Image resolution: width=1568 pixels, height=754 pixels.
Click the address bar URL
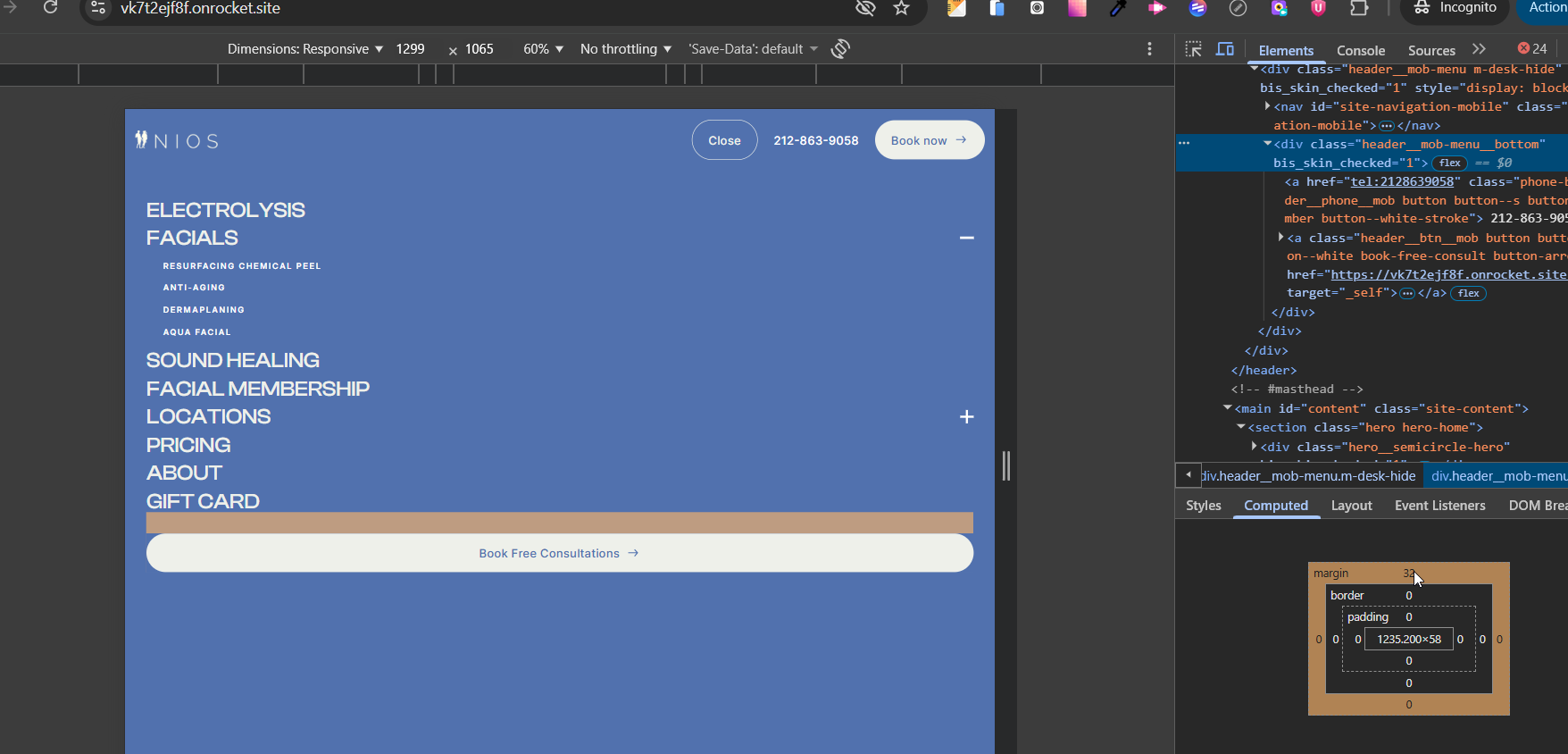point(201,8)
